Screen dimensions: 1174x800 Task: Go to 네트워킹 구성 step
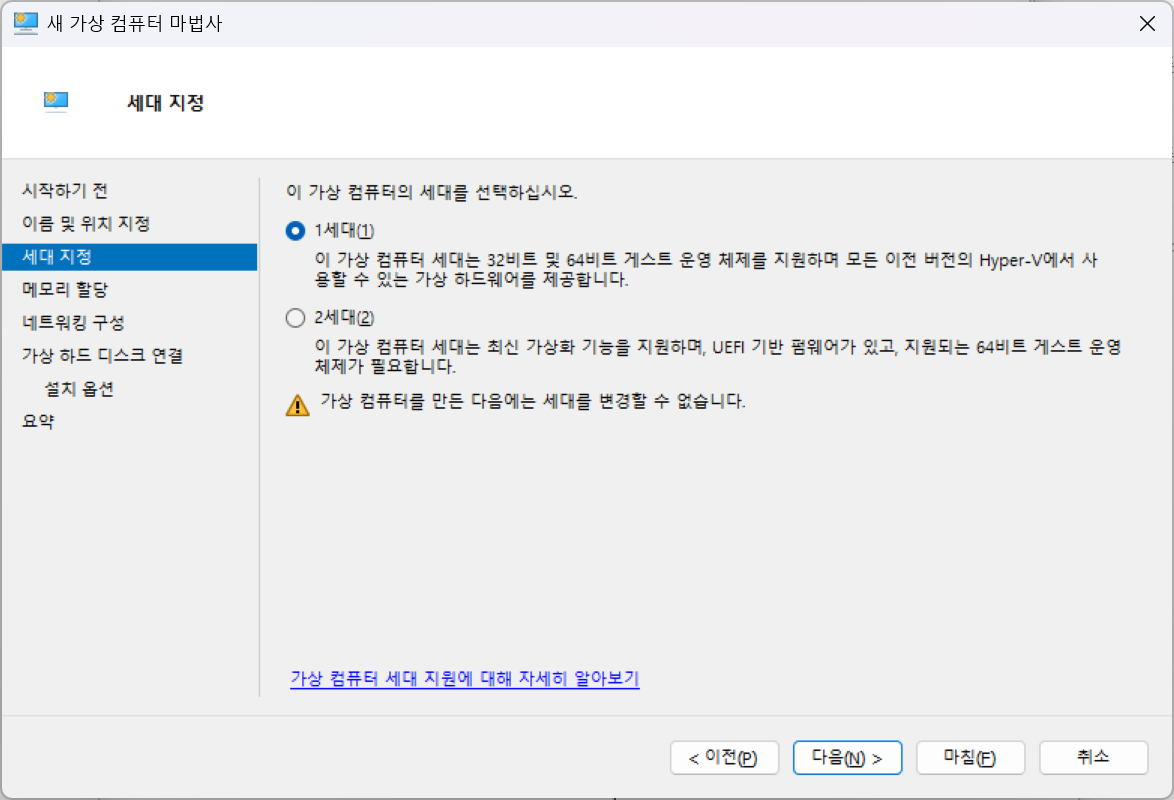point(73,323)
